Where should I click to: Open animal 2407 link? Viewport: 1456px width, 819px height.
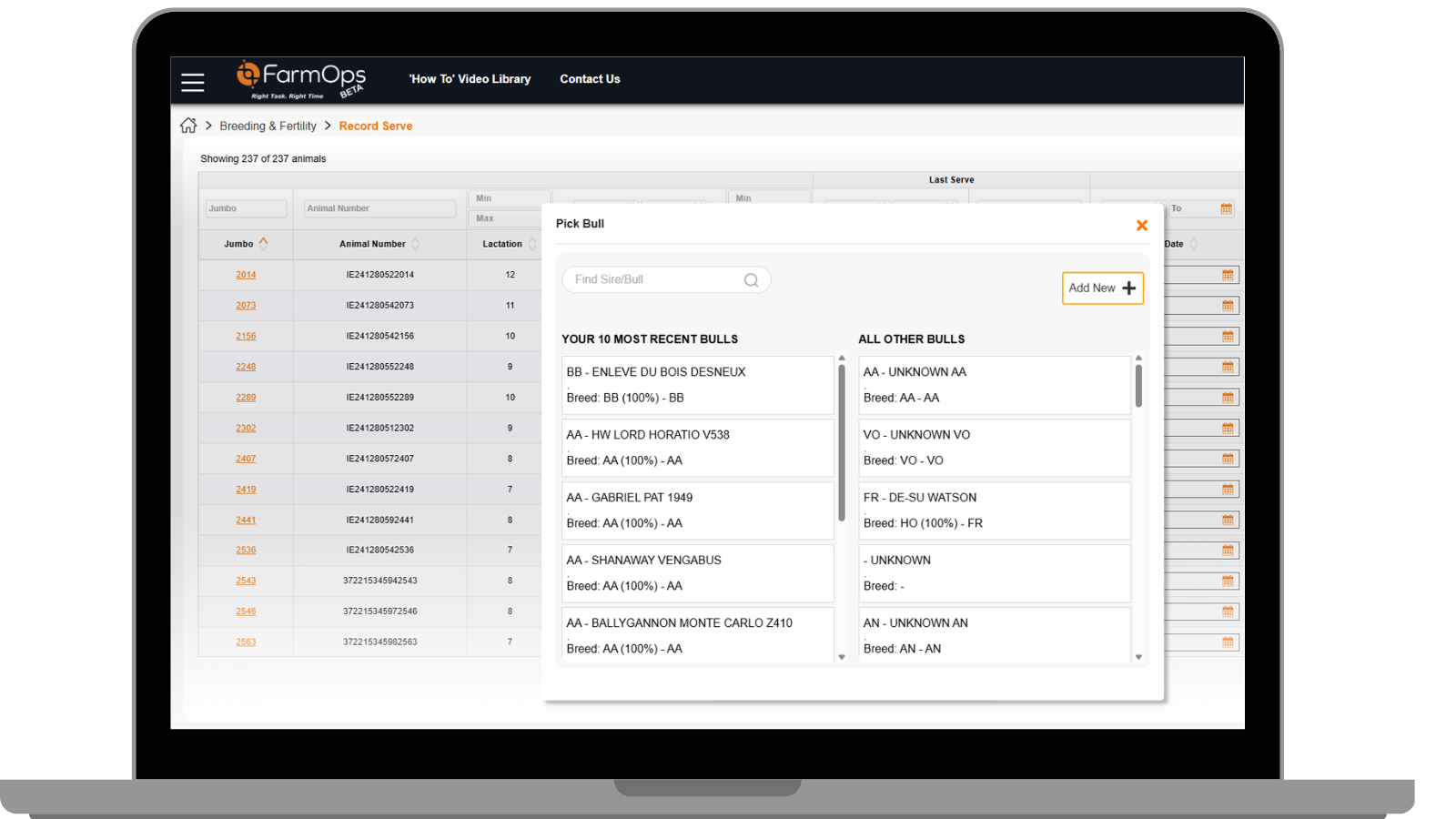coord(246,459)
